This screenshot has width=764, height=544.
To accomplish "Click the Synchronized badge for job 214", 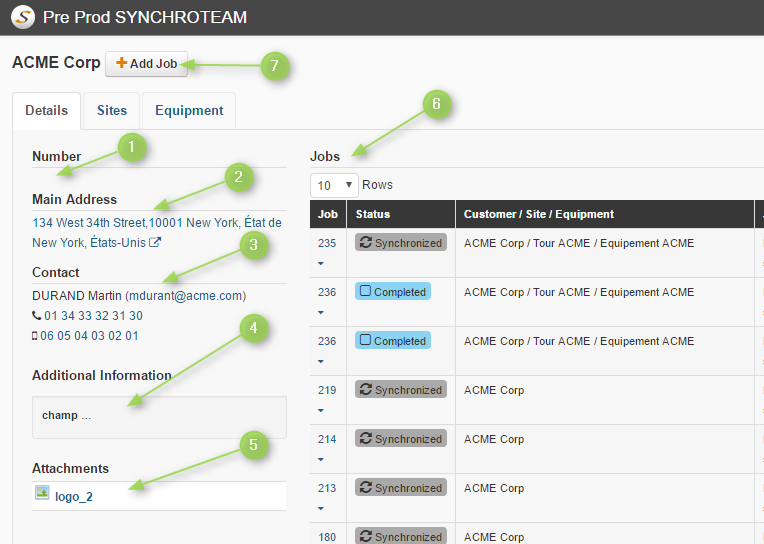I will click(401, 438).
